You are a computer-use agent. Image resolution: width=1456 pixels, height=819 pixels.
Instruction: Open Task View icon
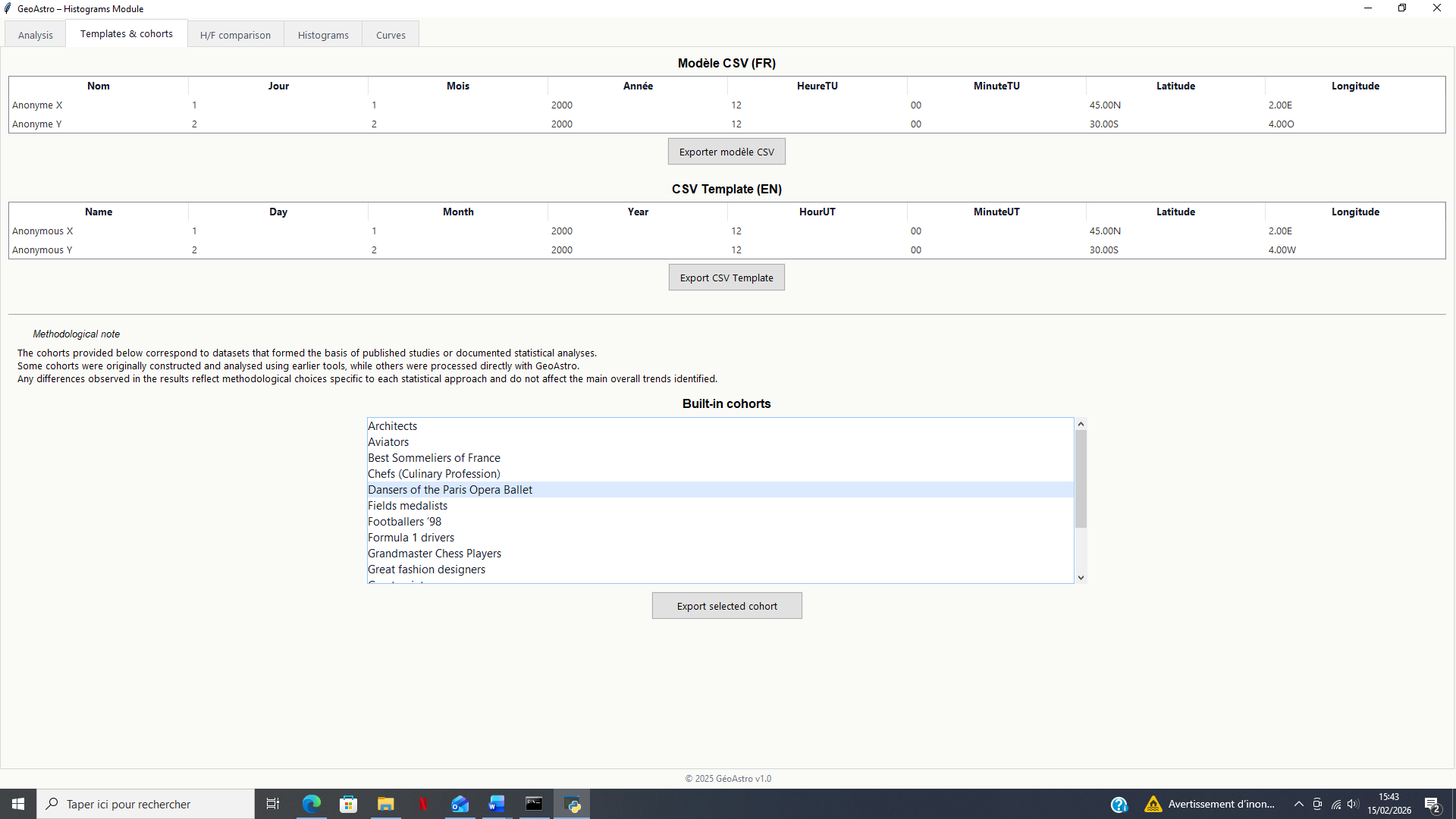pyautogui.click(x=273, y=804)
